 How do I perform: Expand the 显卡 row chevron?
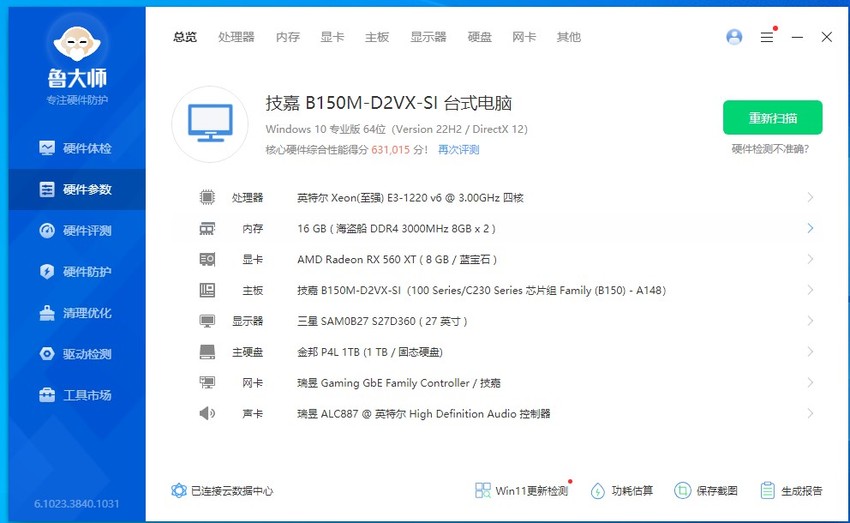[810, 259]
